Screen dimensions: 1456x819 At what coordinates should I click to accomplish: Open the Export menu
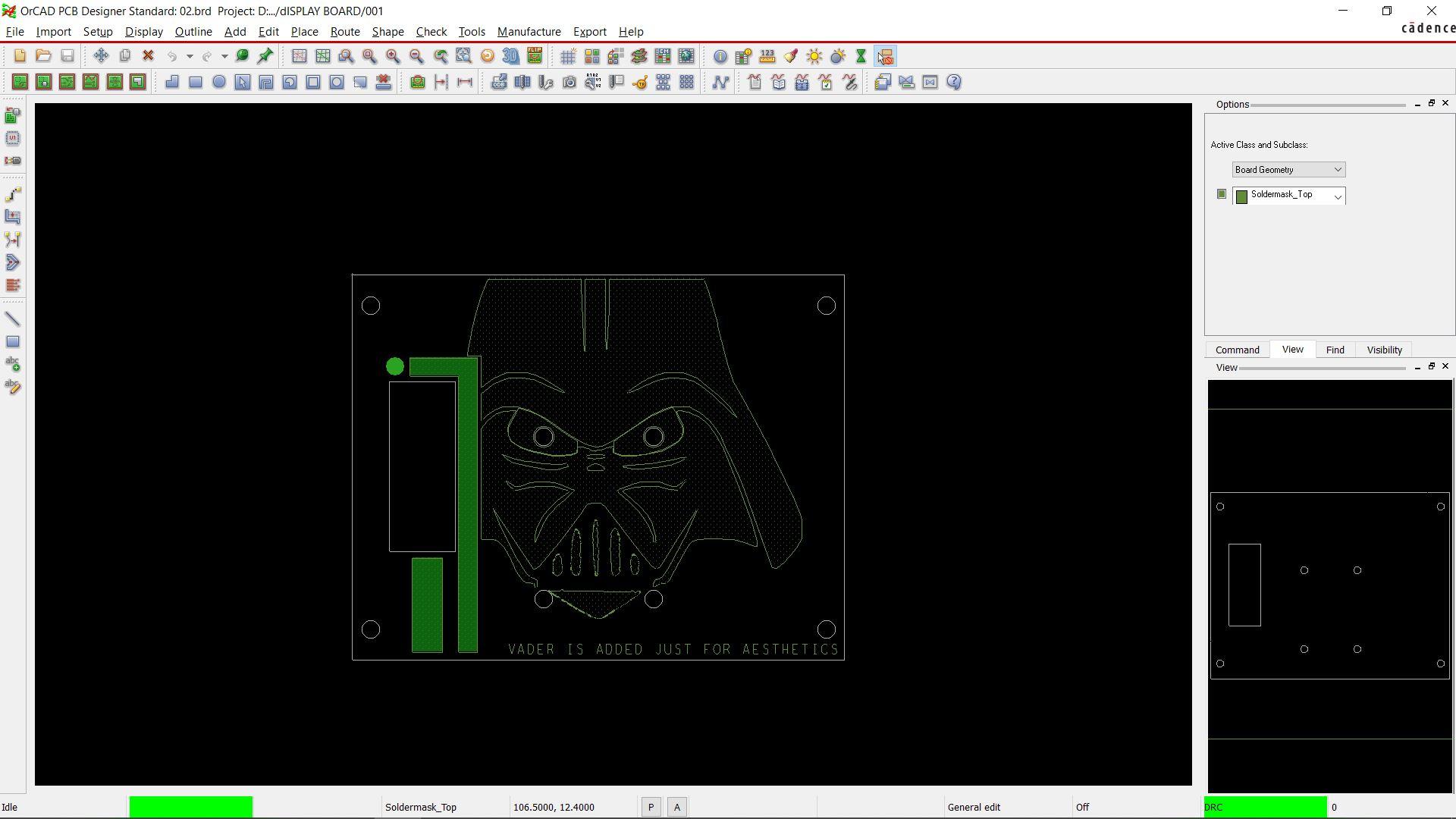pos(589,32)
